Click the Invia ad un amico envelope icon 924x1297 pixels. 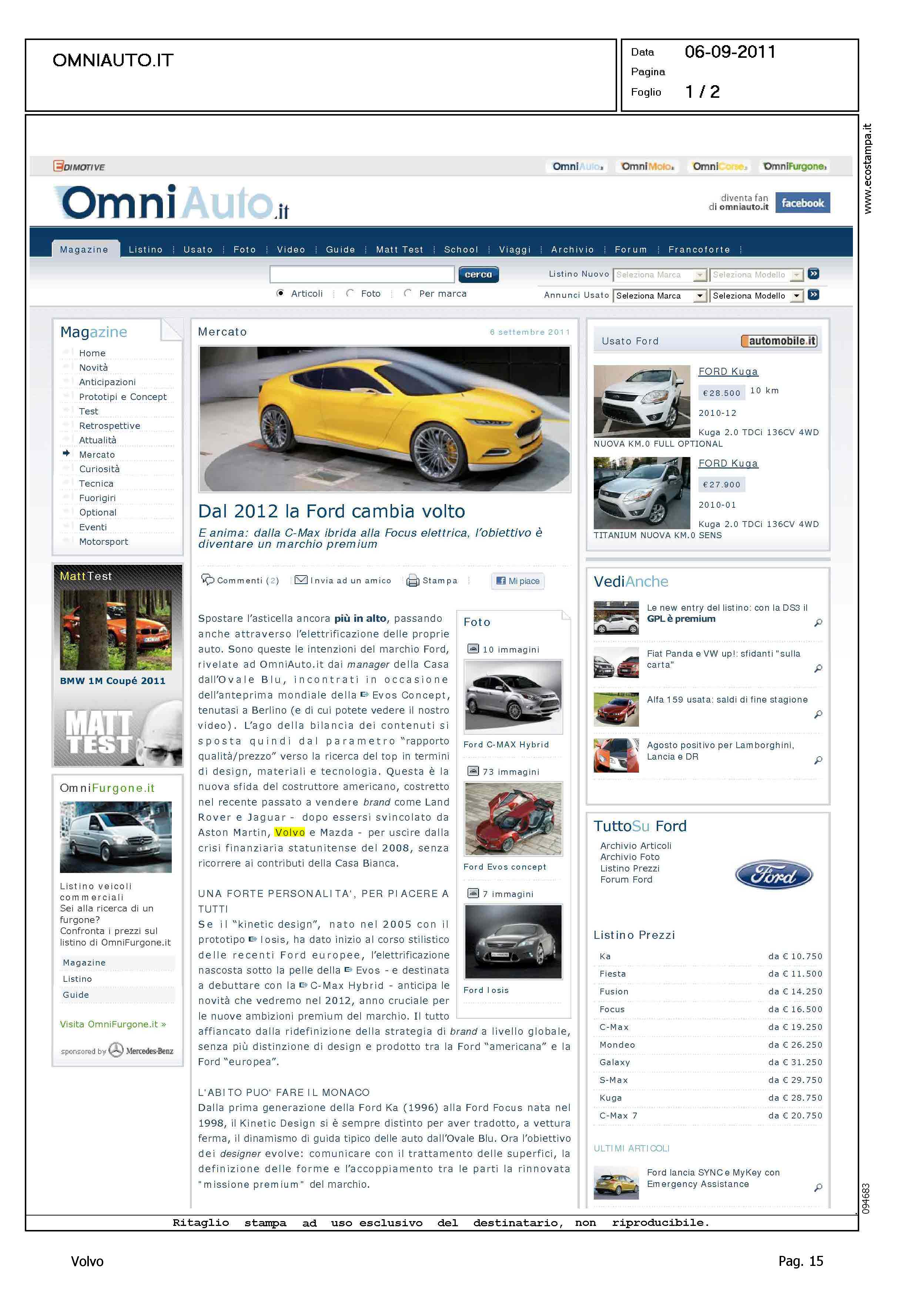pyautogui.click(x=301, y=580)
